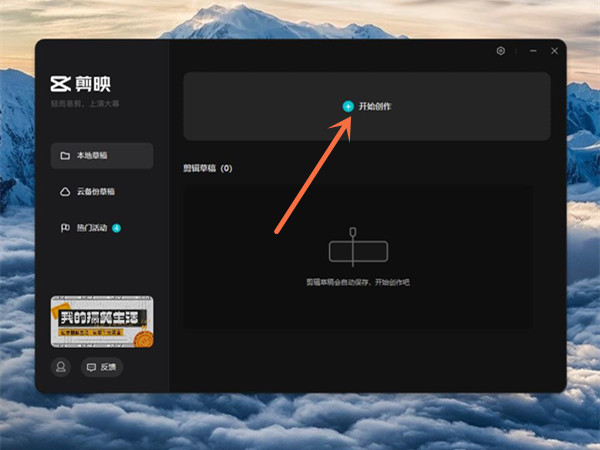The image size is (600, 450).
Task: Click the teal plus icon for 开始创作
Action: click(x=348, y=106)
